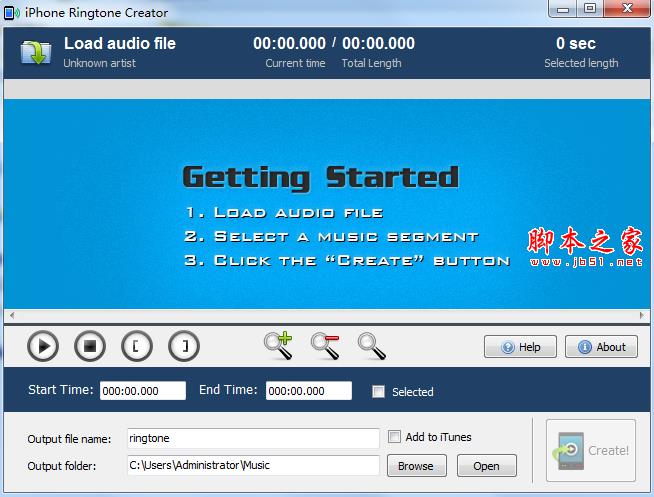654x497 pixels.
Task: Enable the Add to iTunes checkbox
Action: tap(394, 437)
